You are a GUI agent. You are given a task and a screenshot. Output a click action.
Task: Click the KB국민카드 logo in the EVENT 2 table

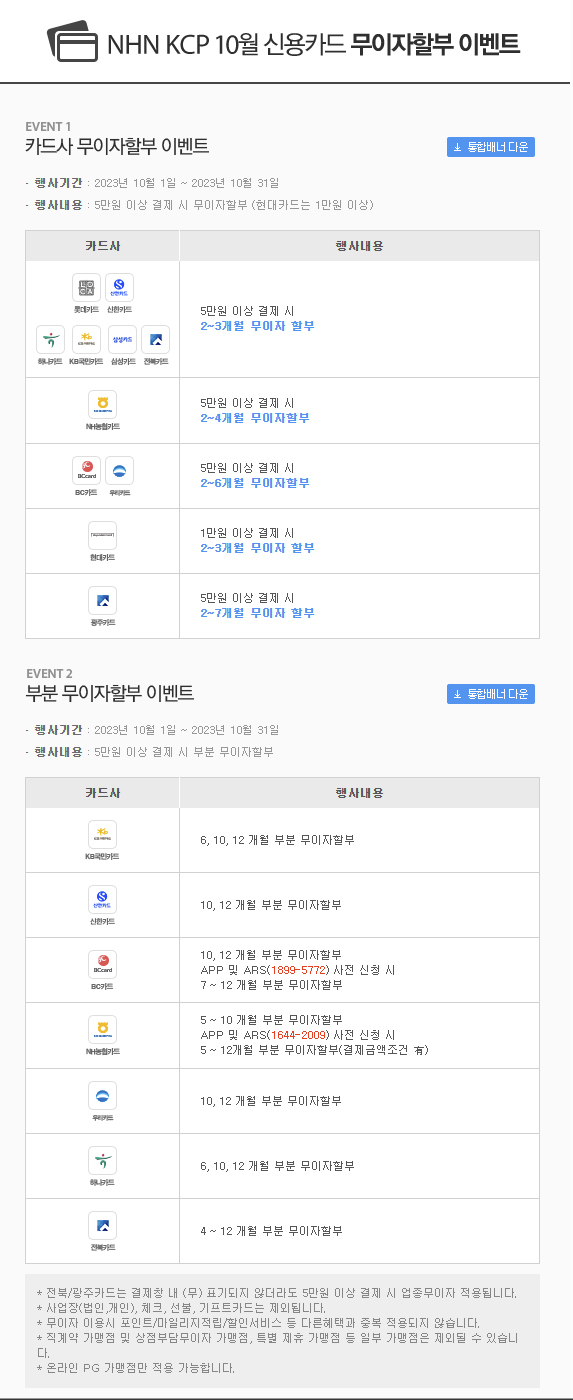pos(102,835)
